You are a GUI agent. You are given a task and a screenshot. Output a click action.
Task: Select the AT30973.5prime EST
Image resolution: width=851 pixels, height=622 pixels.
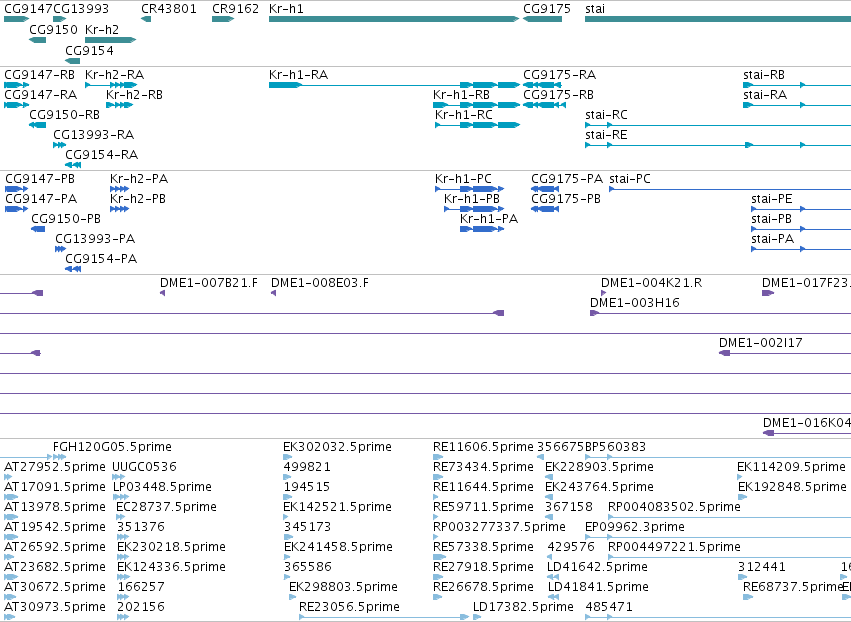pos(9,617)
